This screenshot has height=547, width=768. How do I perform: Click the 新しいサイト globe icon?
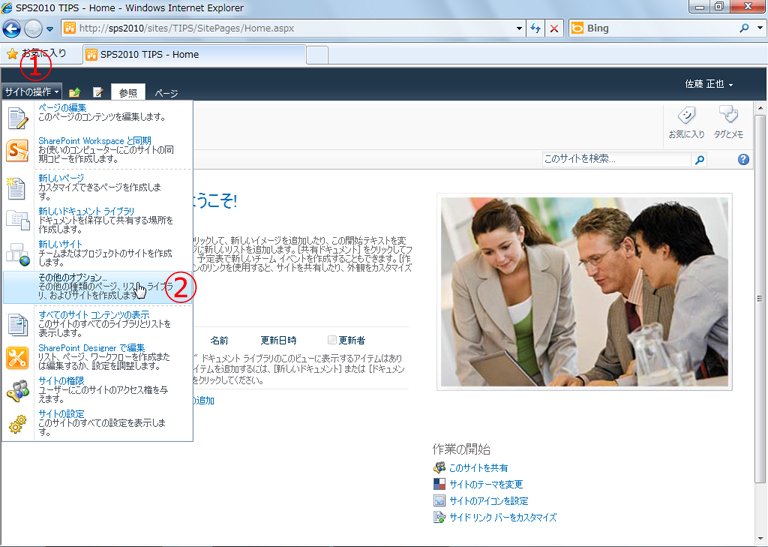pos(18,254)
